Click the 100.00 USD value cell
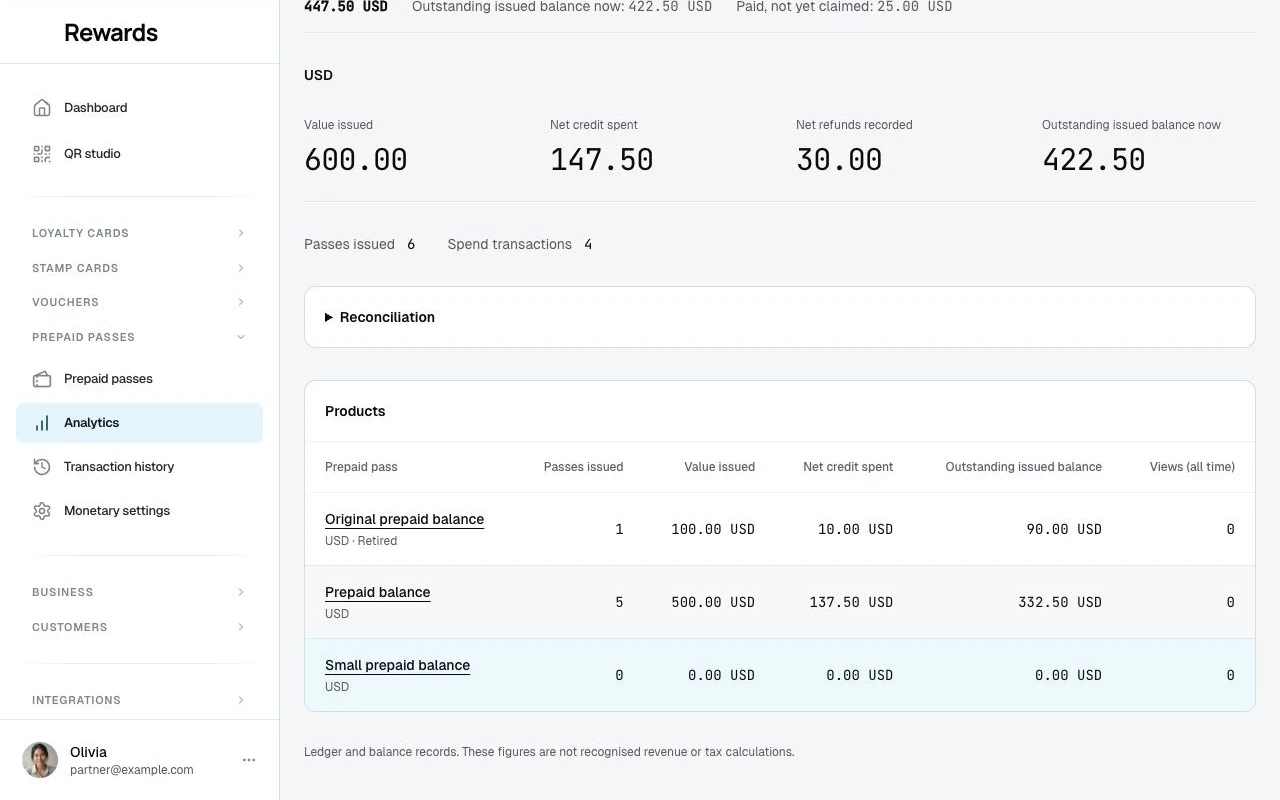1280x800 pixels. point(713,529)
